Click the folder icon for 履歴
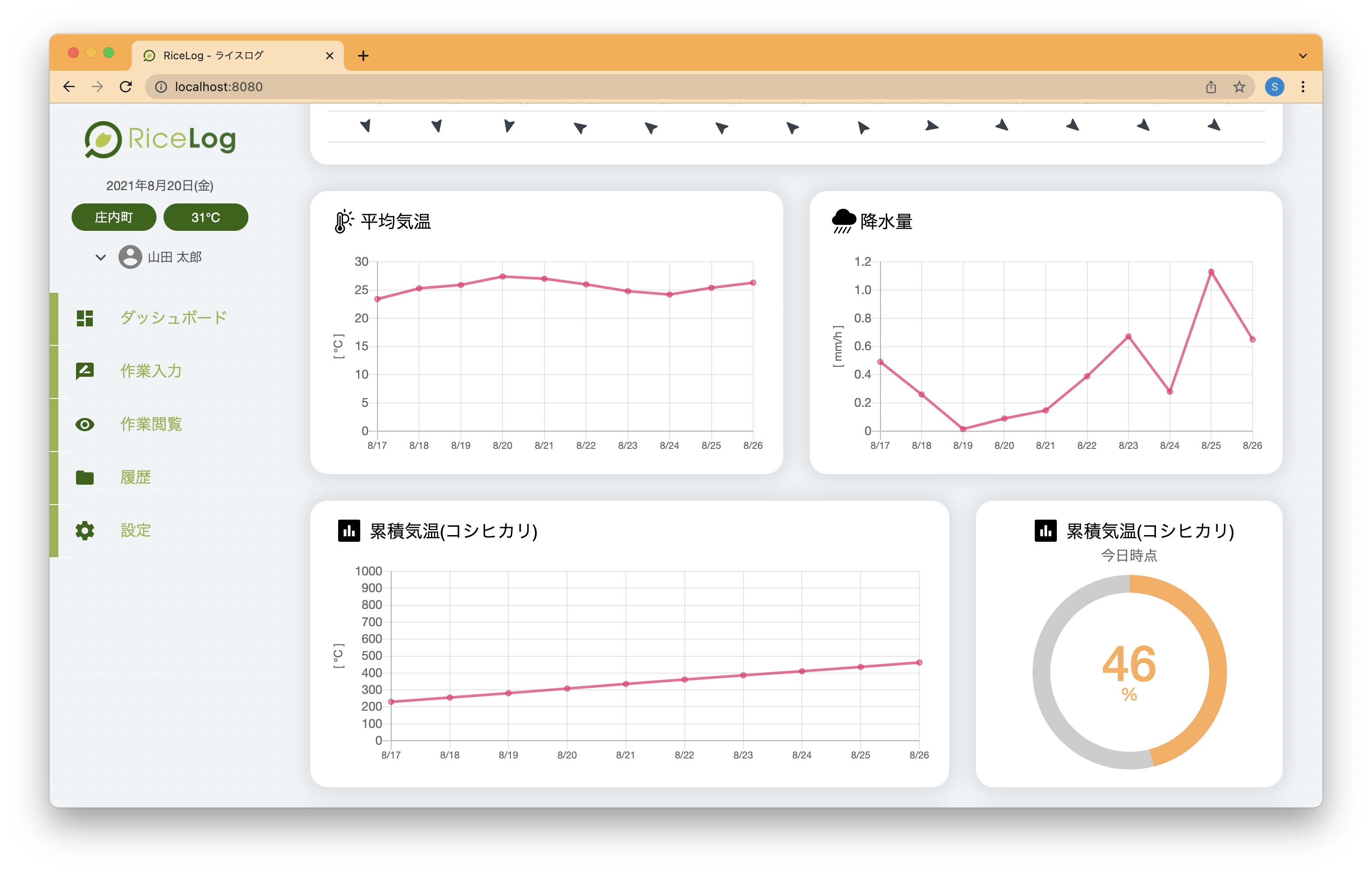This screenshot has height=873, width=1372. [85, 477]
